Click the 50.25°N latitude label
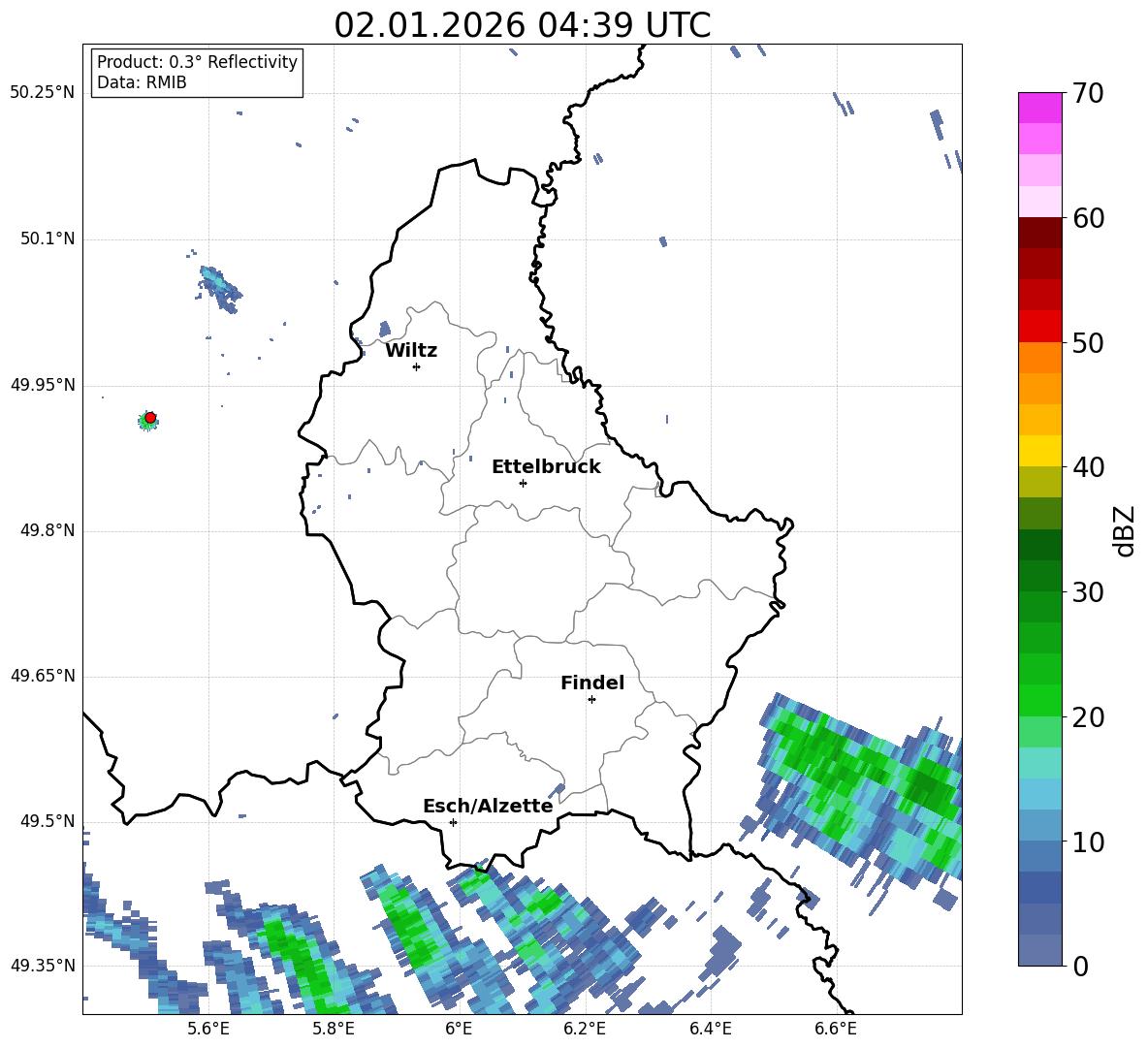Screen dimensions: 1148x1048 click(43, 93)
